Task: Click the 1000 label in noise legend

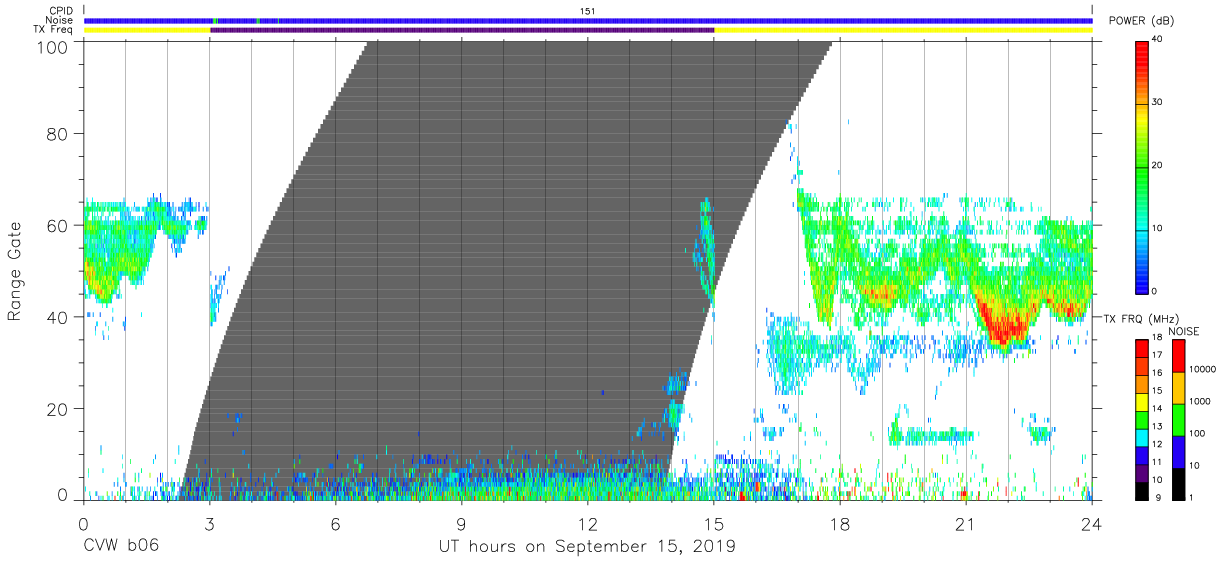Action: tap(1199, 401)
